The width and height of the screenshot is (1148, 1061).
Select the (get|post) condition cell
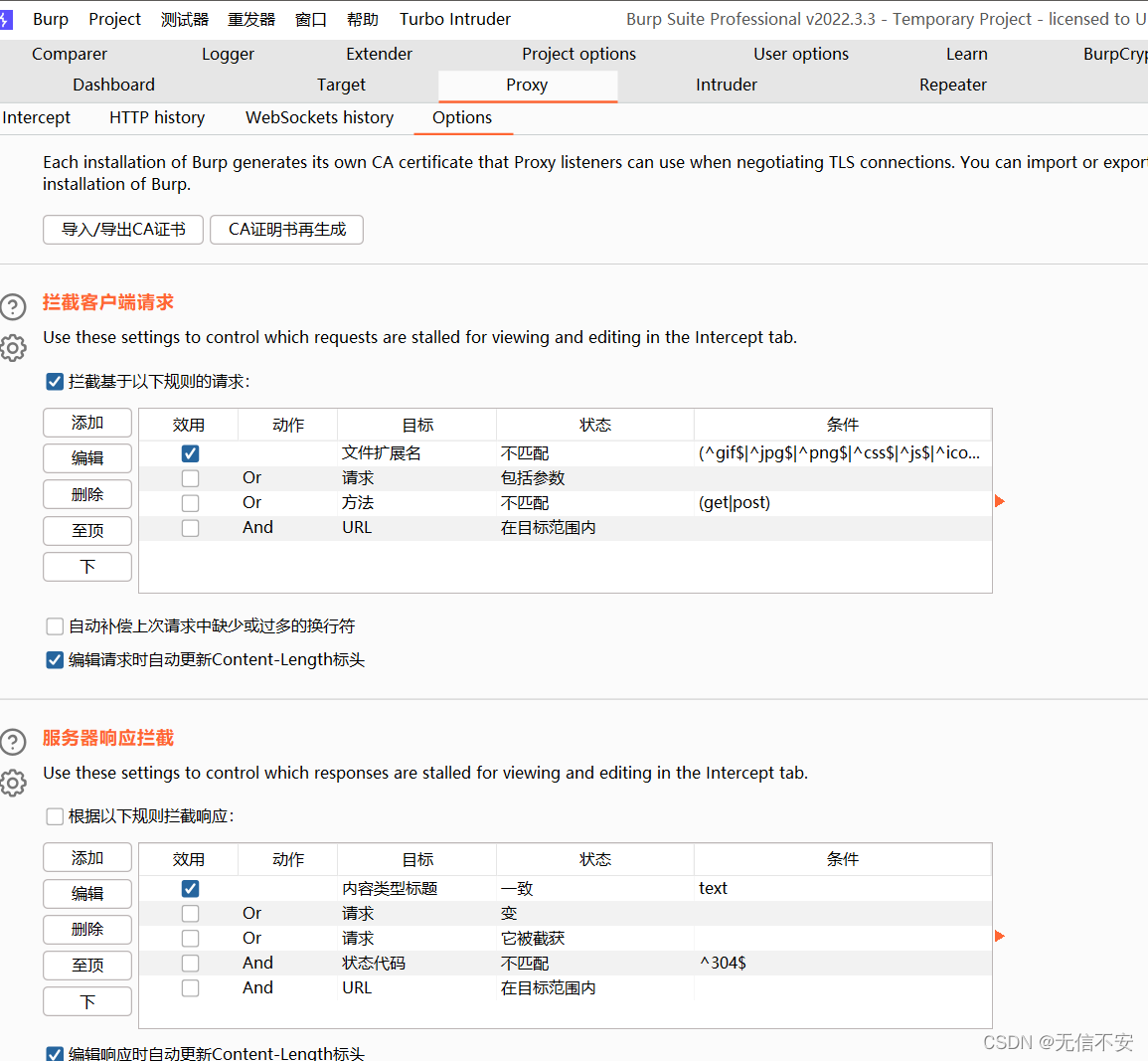[x=842, y=503]
